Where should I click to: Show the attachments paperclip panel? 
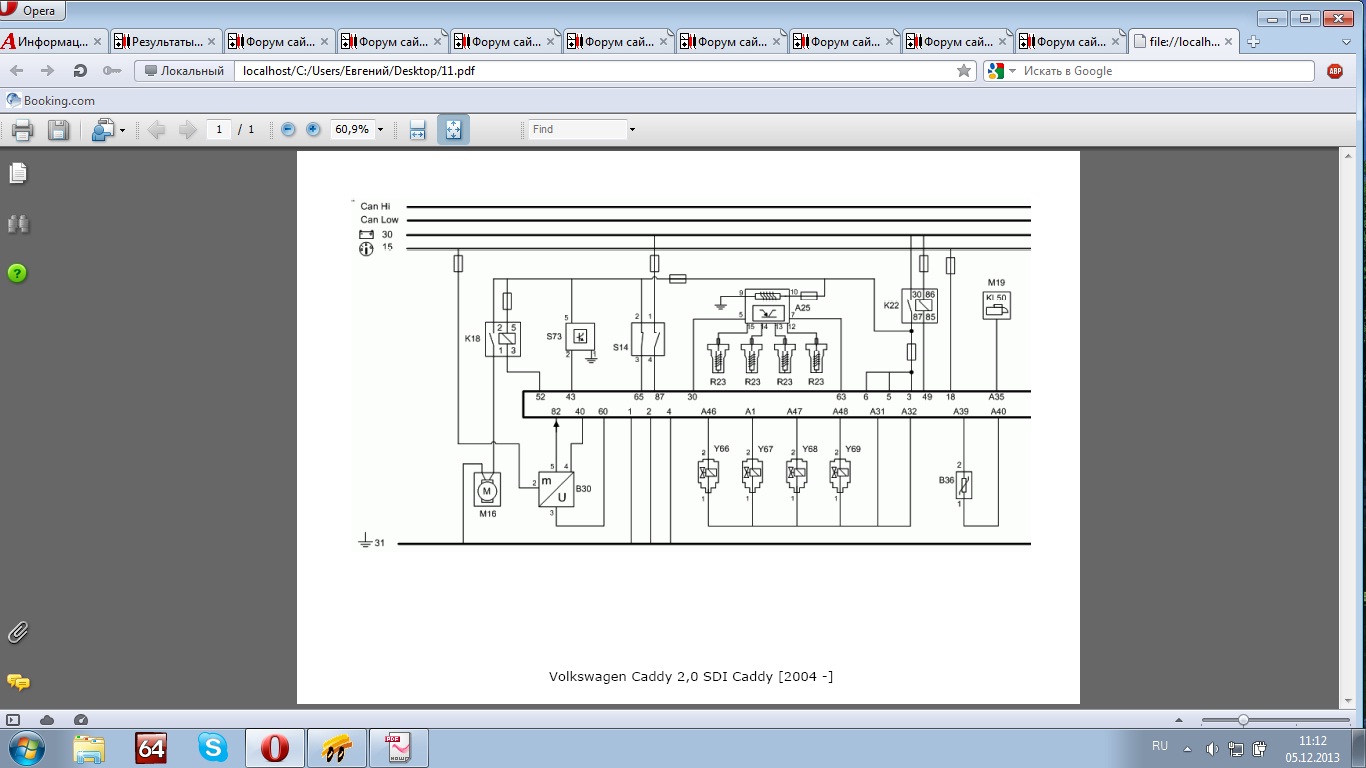point(18,632)
